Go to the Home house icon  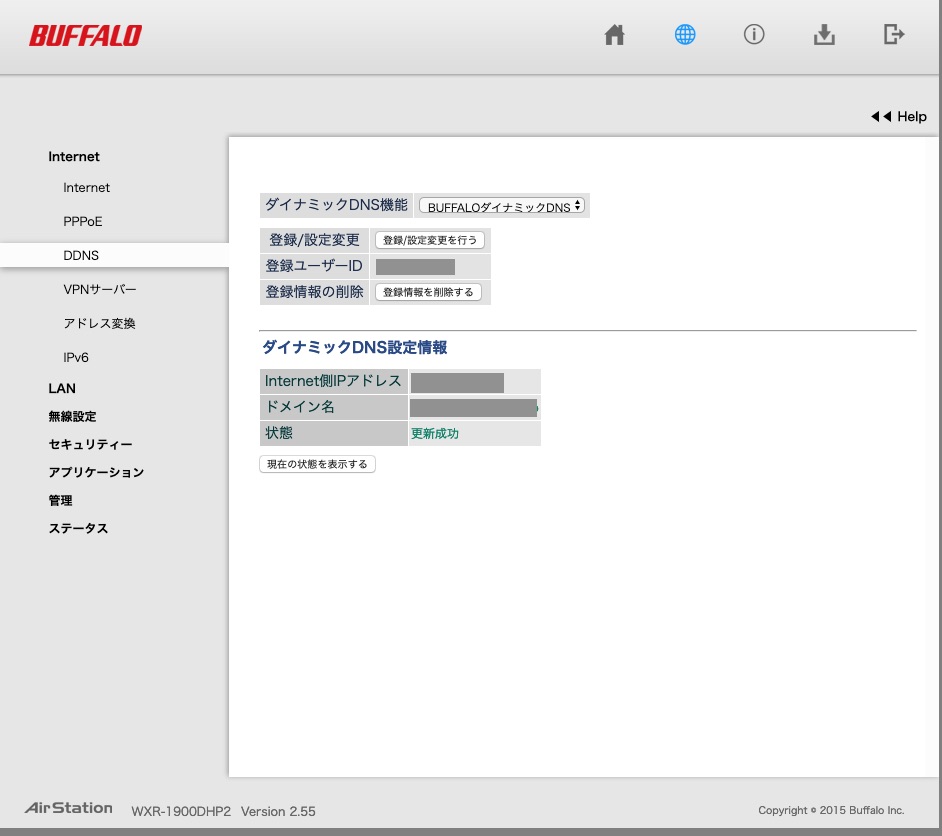pyautogui.click(x=614, y=35)
